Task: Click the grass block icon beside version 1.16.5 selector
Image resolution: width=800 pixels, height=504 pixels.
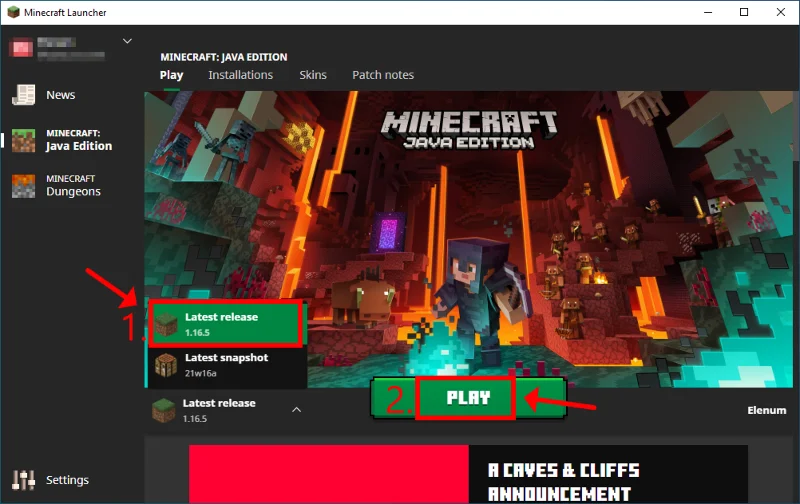Action: [163, 410]
